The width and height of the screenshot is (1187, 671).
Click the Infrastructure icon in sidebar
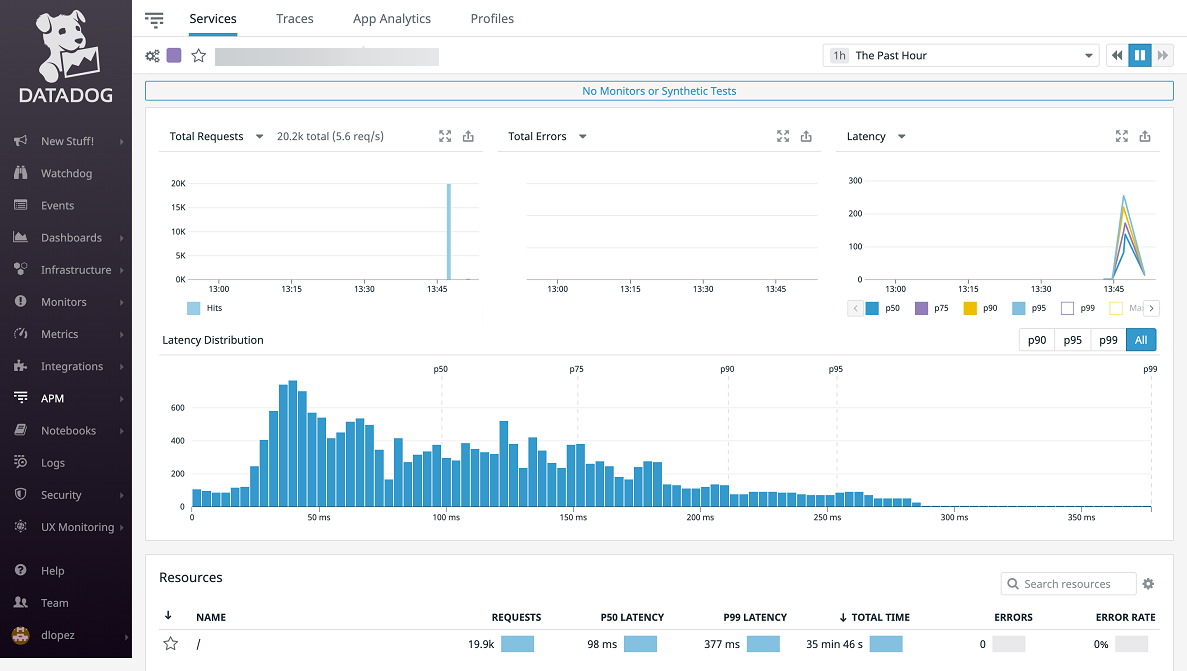pyautogui.click(x=20, y=269)
